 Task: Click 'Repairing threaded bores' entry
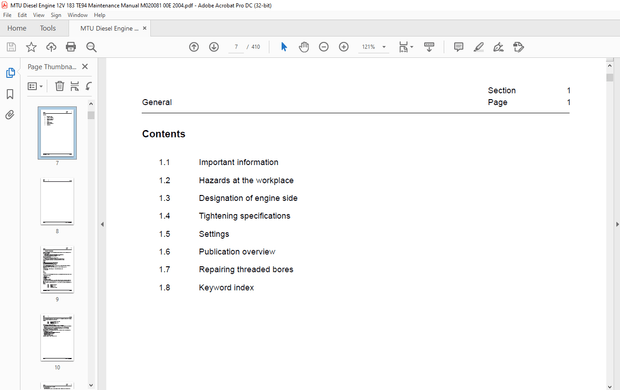[246, 269]
